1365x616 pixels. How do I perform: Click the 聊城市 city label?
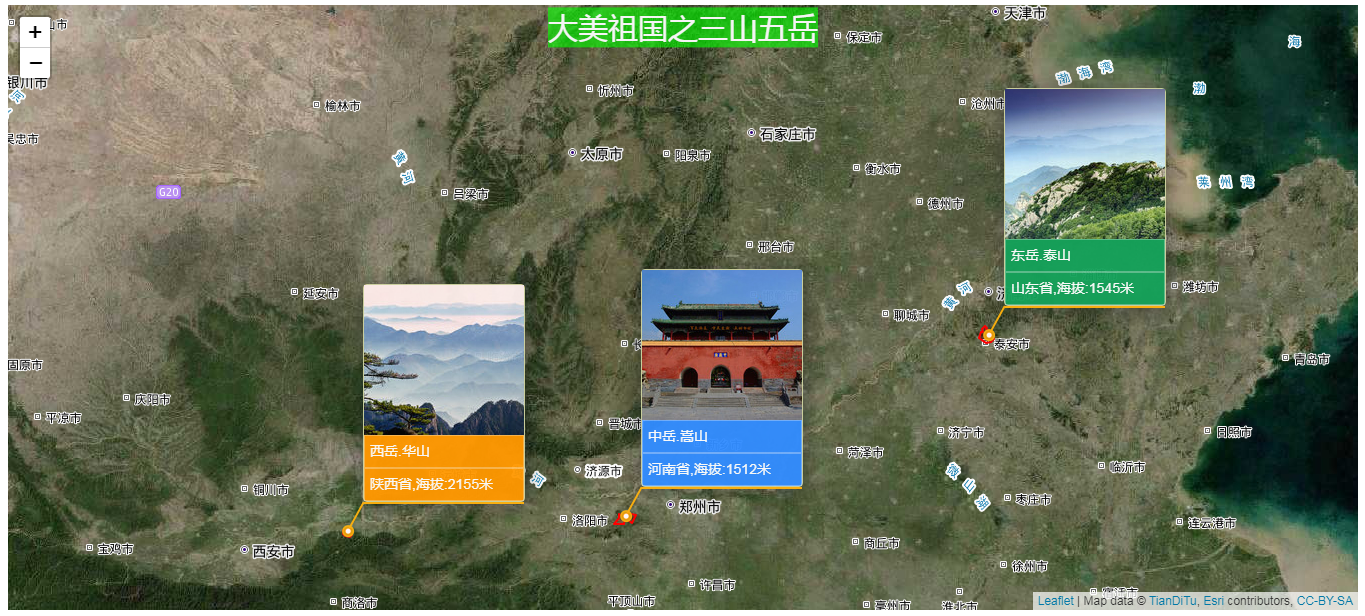pos(911,315)
